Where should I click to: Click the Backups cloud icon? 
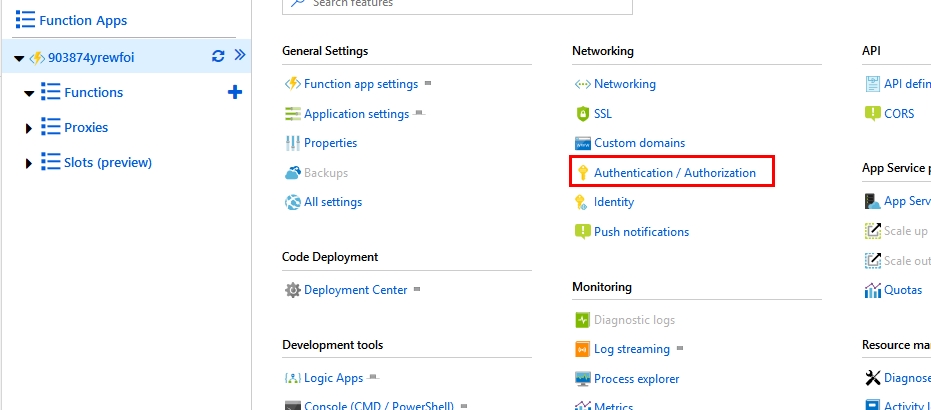293,173
